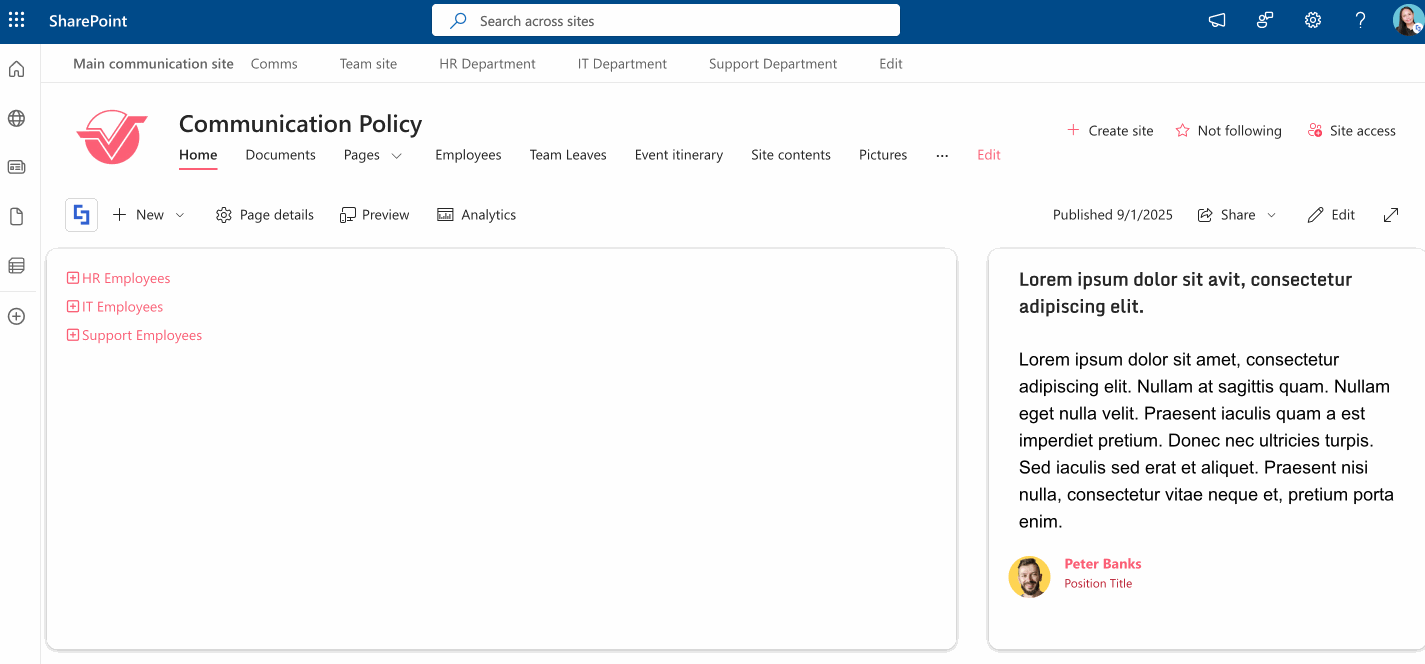Open the news icon in left rail

point(16,167)
